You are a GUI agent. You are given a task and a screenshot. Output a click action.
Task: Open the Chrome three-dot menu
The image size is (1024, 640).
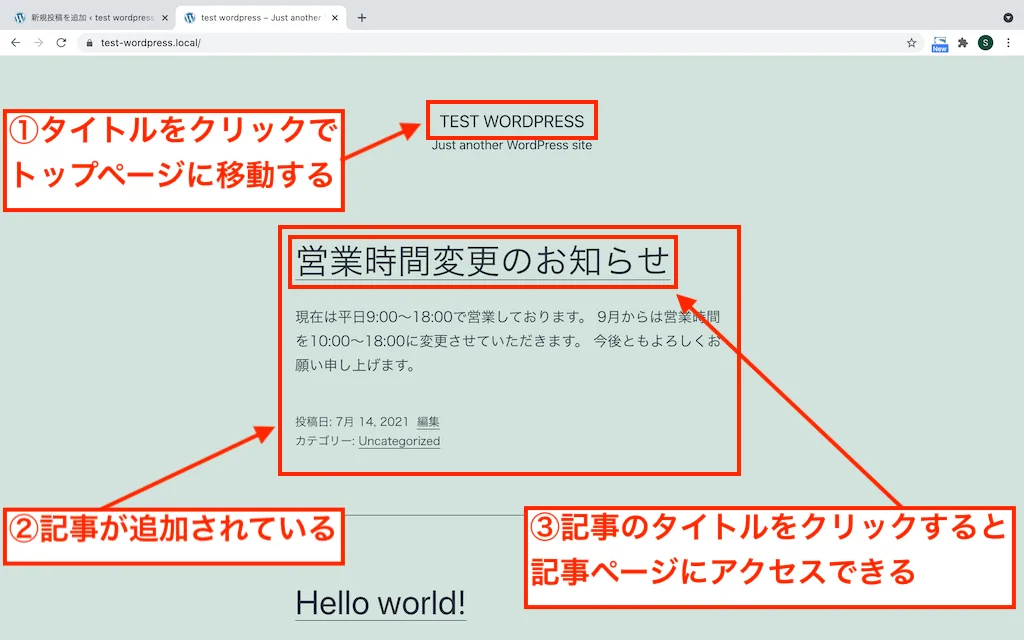click(x=1008, y=43)
